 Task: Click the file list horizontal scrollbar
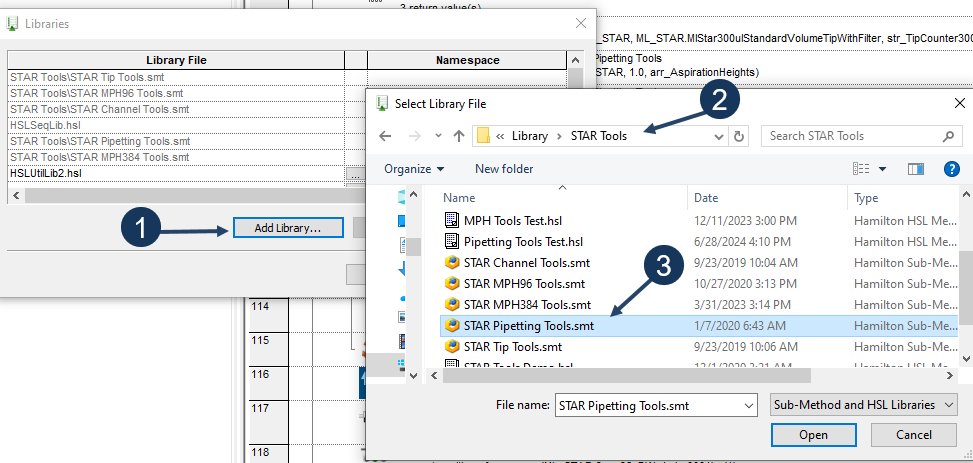tap(627, 375)
